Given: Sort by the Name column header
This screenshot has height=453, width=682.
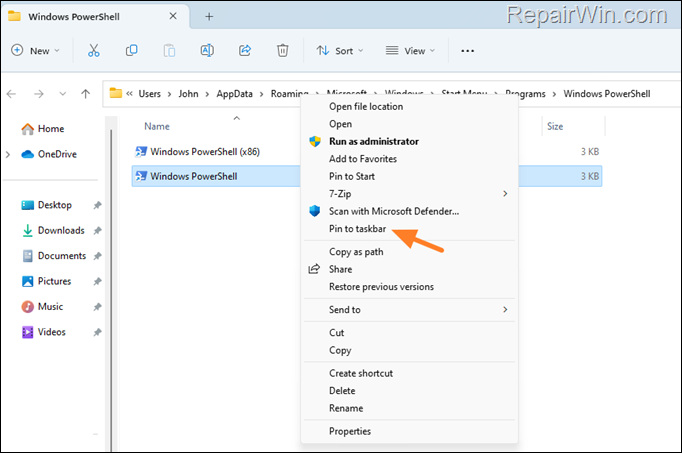Looking at the screenshot, I should (157, 127).
